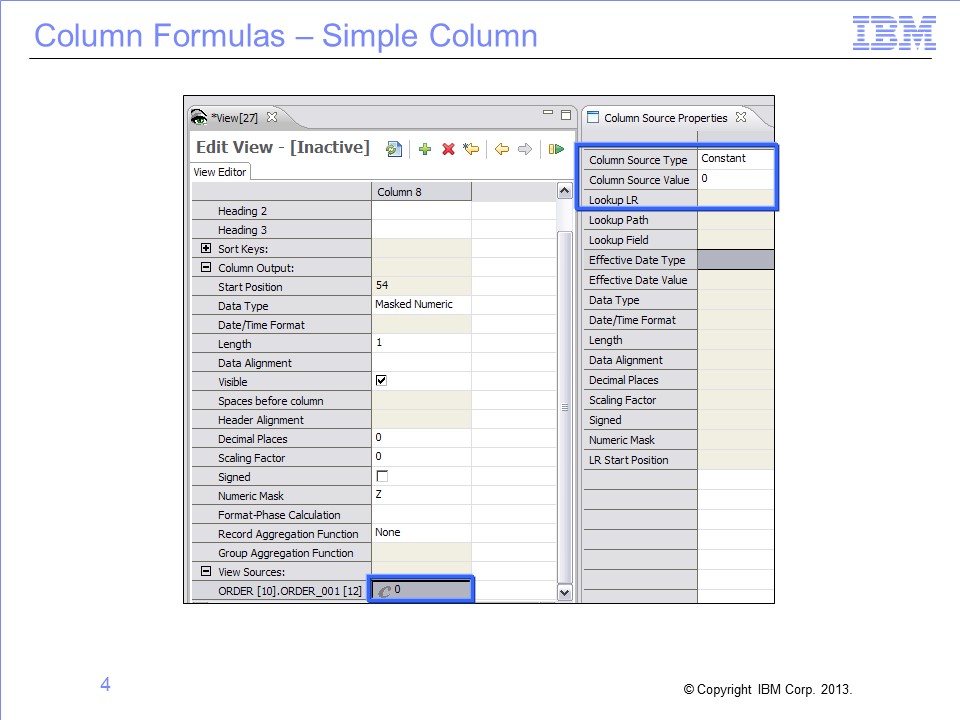Click the Record Aggregation Function label
Viewport: 960px width, 720px height.
pyautogui.click(x=288, y=534)
